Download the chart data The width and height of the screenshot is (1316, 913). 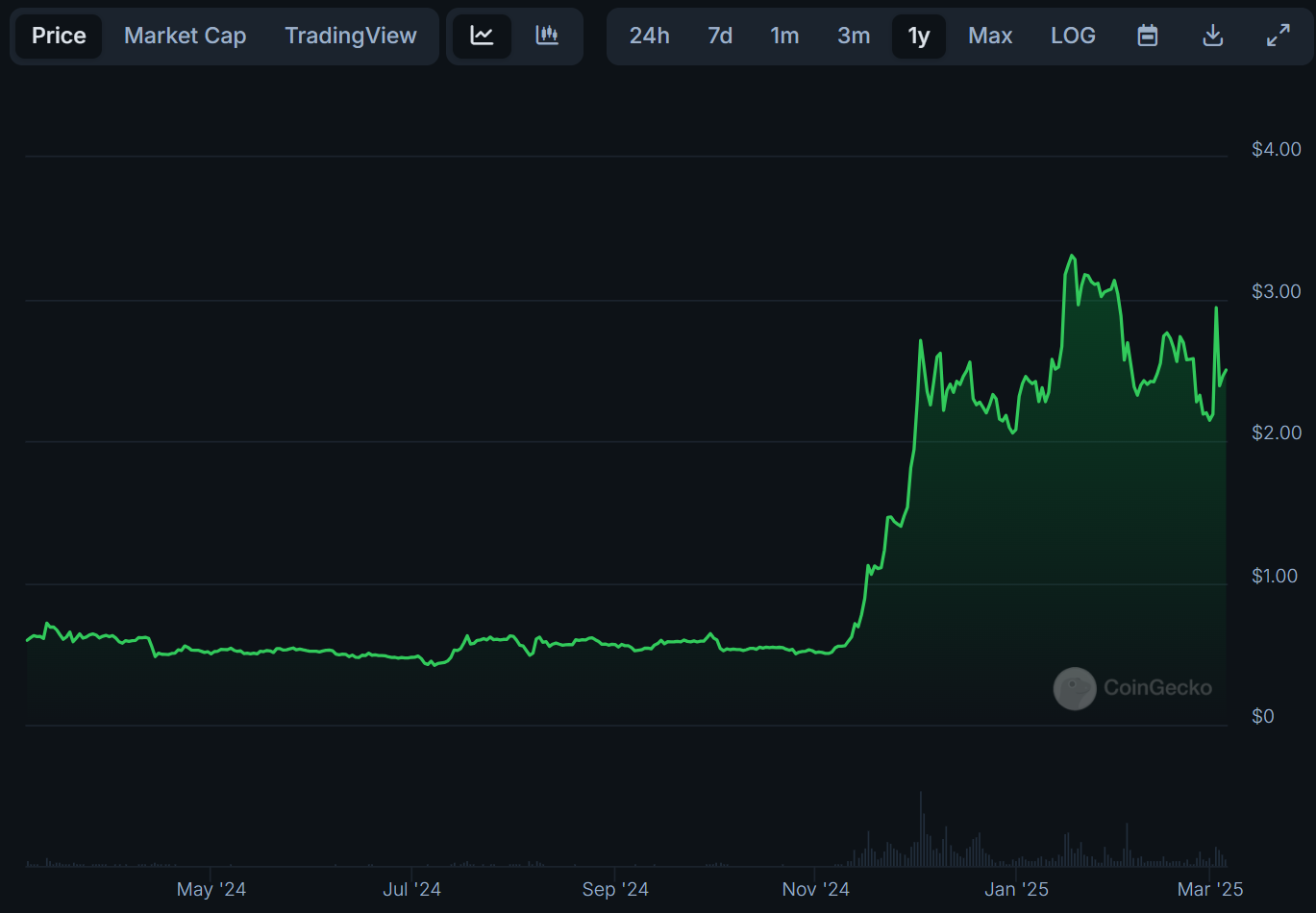tap(1213, 37)
